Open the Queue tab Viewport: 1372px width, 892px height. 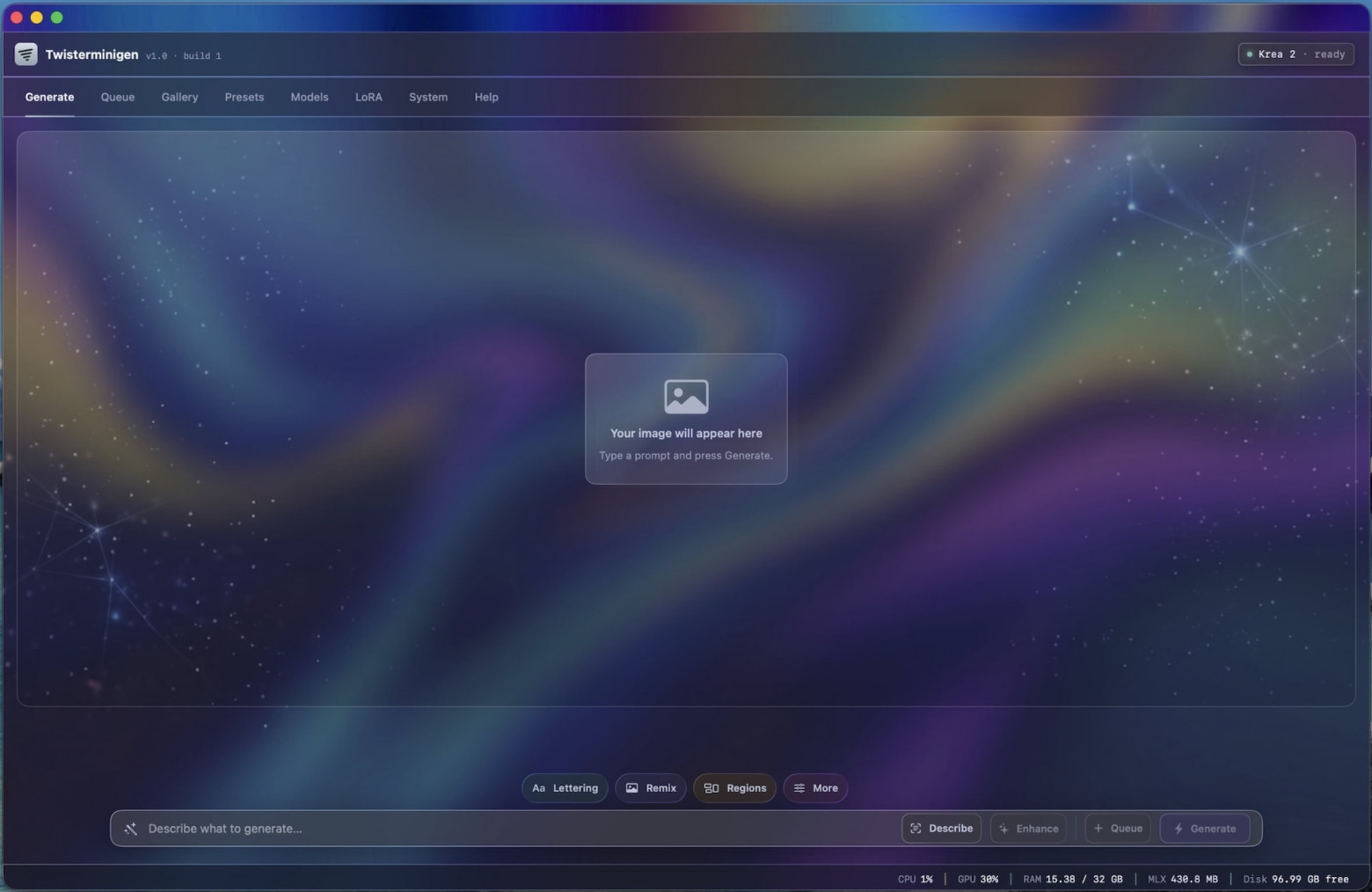[118, 98]
